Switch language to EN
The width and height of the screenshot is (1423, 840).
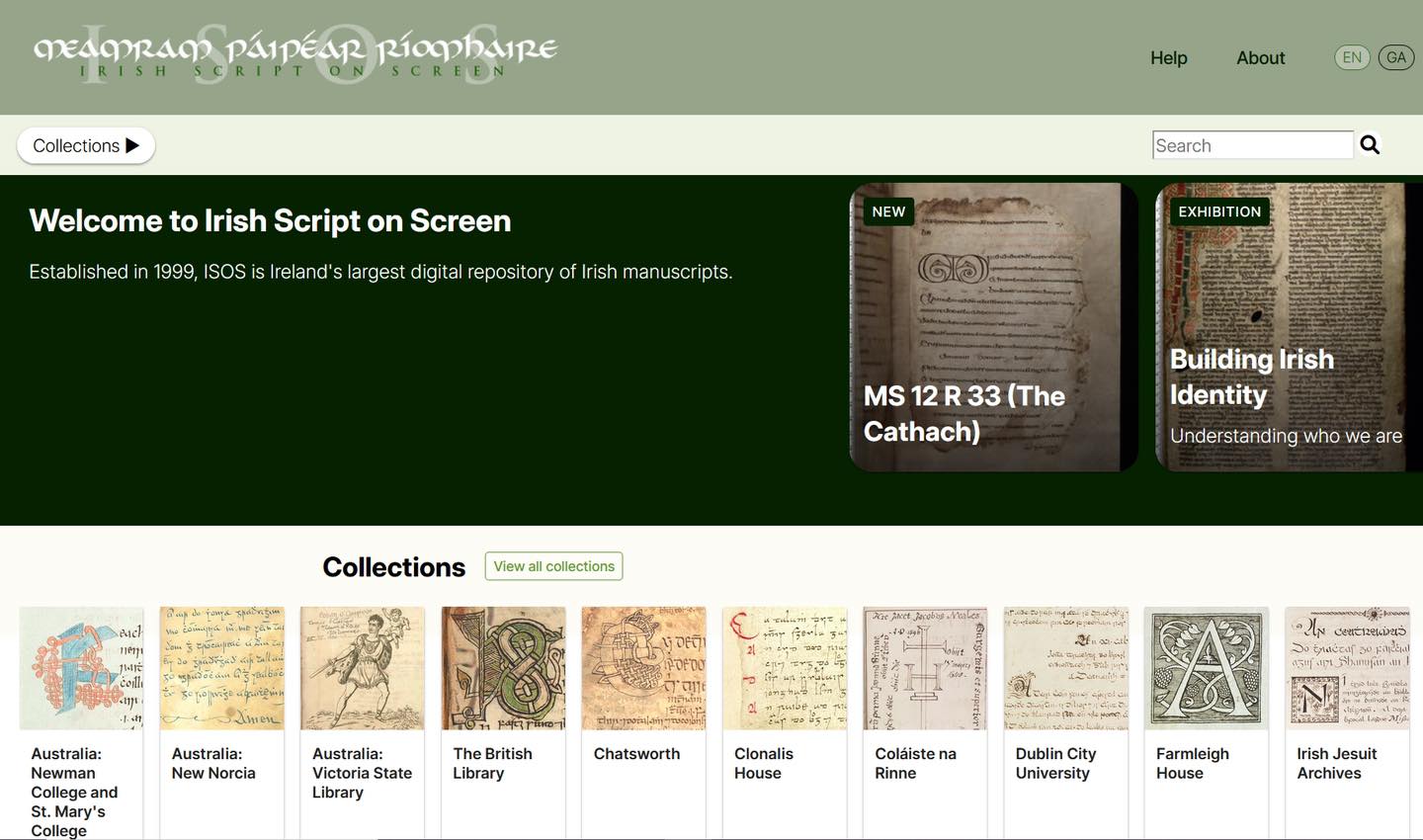click(x=1352, y=57)
